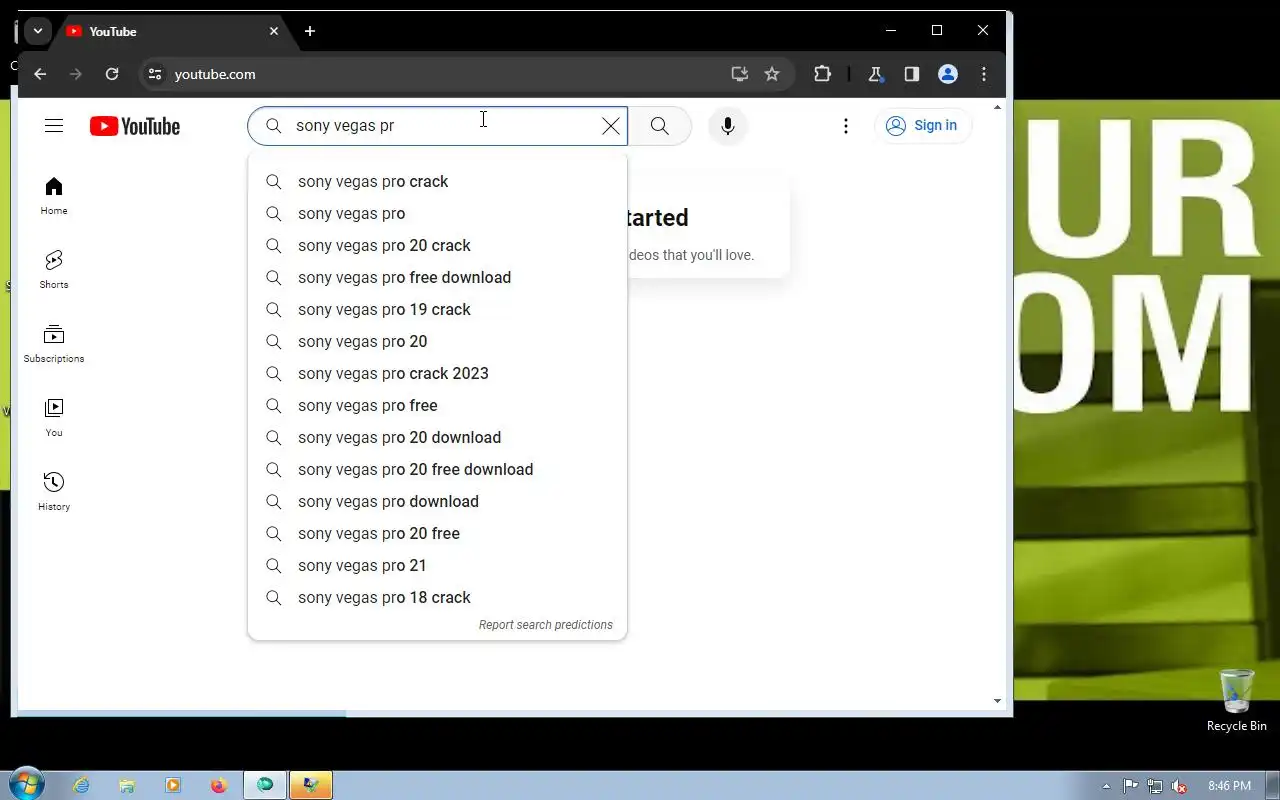This screenshot has width=1280, height=800.
Task: Close the YouTube tab
Action: [x=274, y=31]
